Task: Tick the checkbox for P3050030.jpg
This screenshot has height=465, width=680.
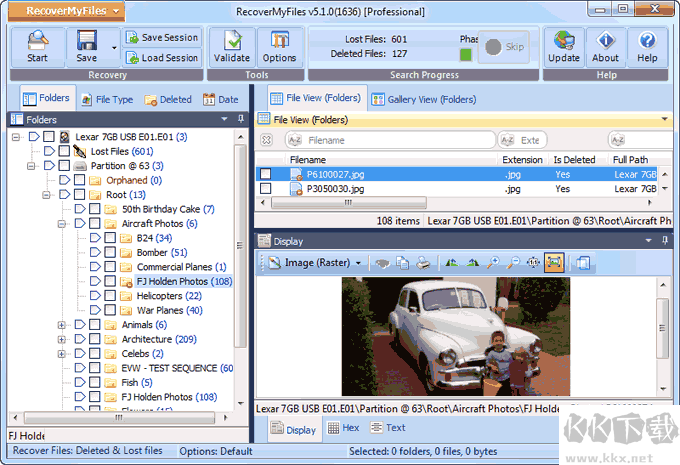Action: click(x=265, y=188)
